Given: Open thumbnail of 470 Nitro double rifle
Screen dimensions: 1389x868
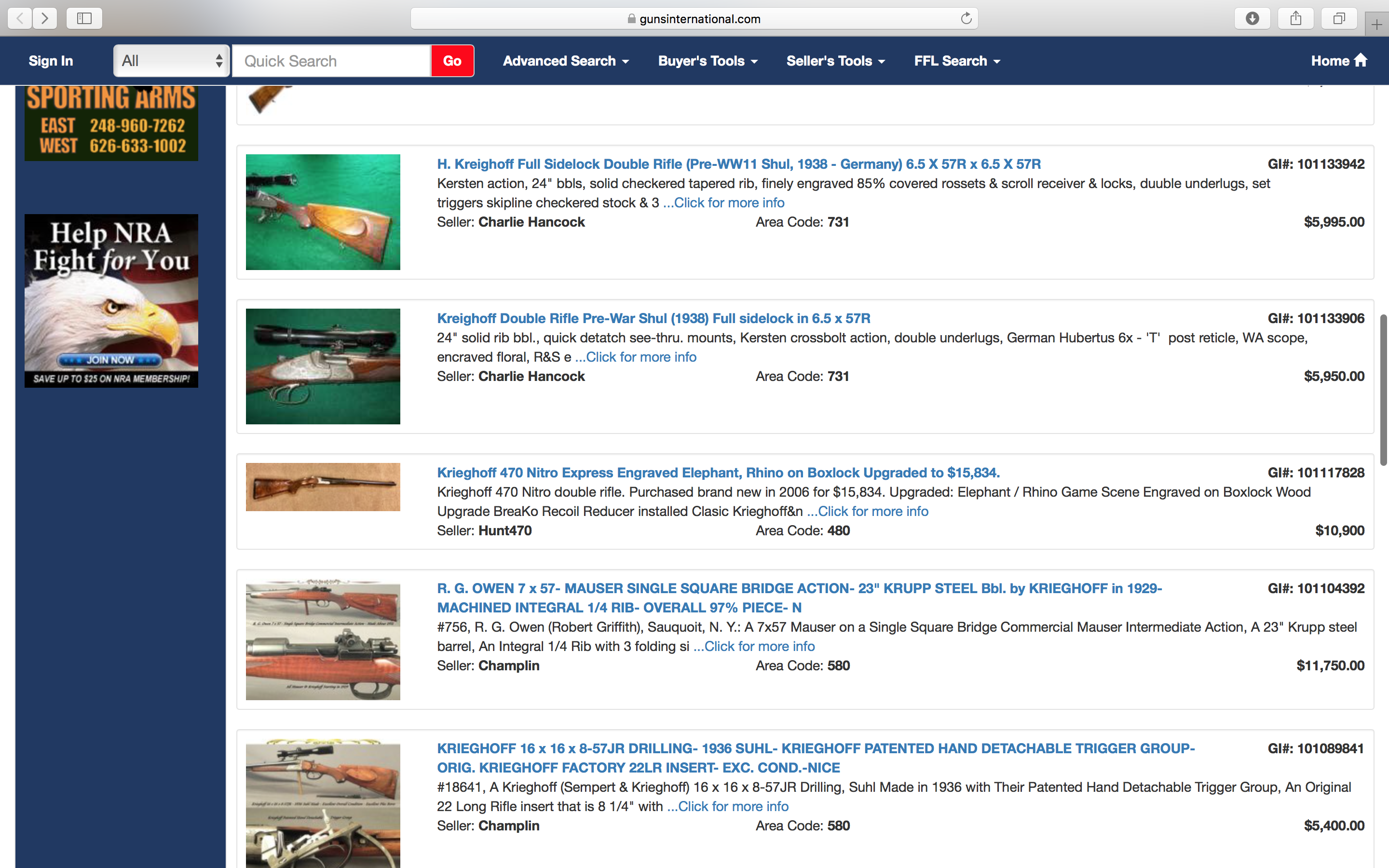Looking at the screenshot, I should (323, 487).
